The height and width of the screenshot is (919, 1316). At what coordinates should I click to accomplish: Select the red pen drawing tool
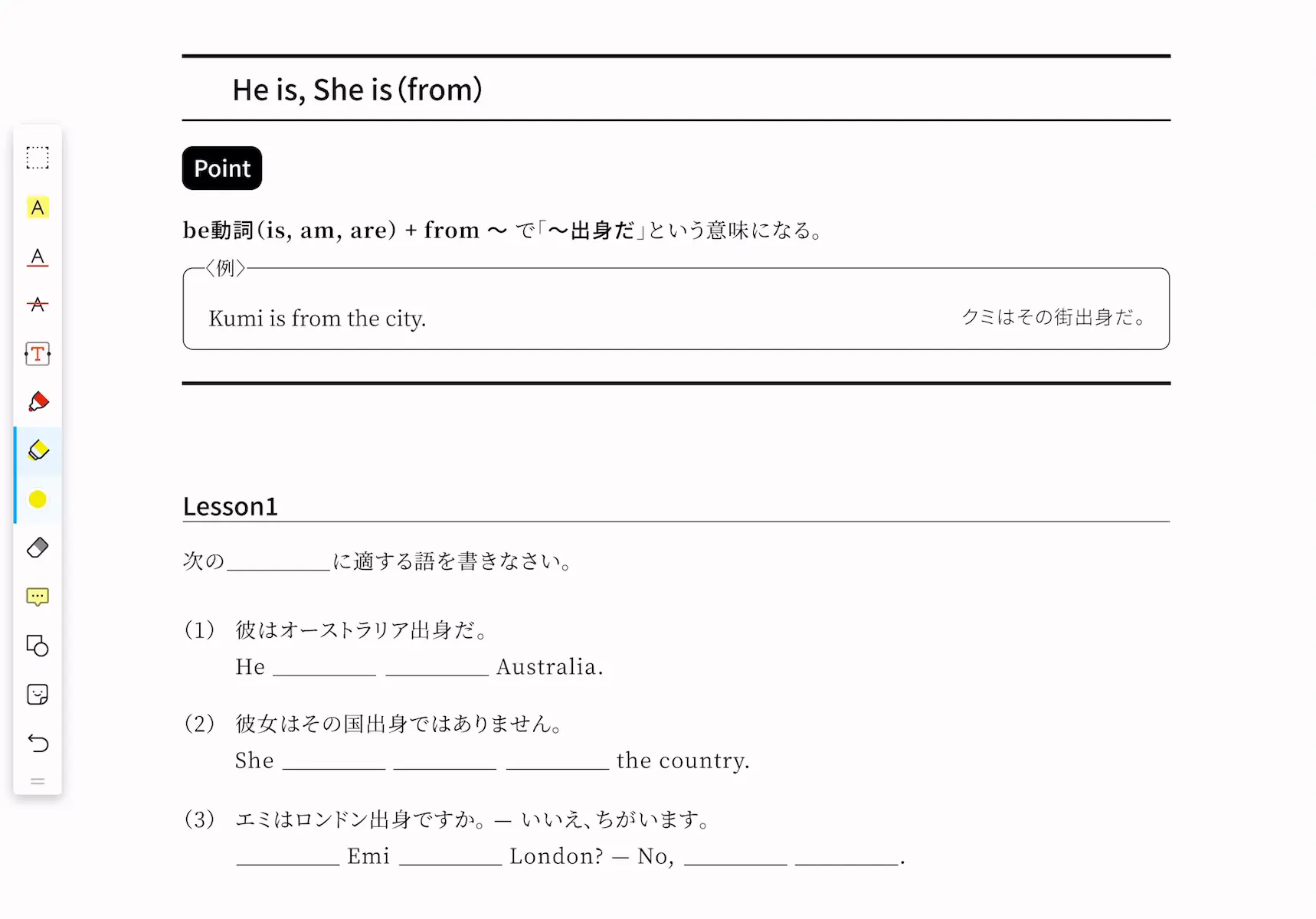(x=38, y=402)
